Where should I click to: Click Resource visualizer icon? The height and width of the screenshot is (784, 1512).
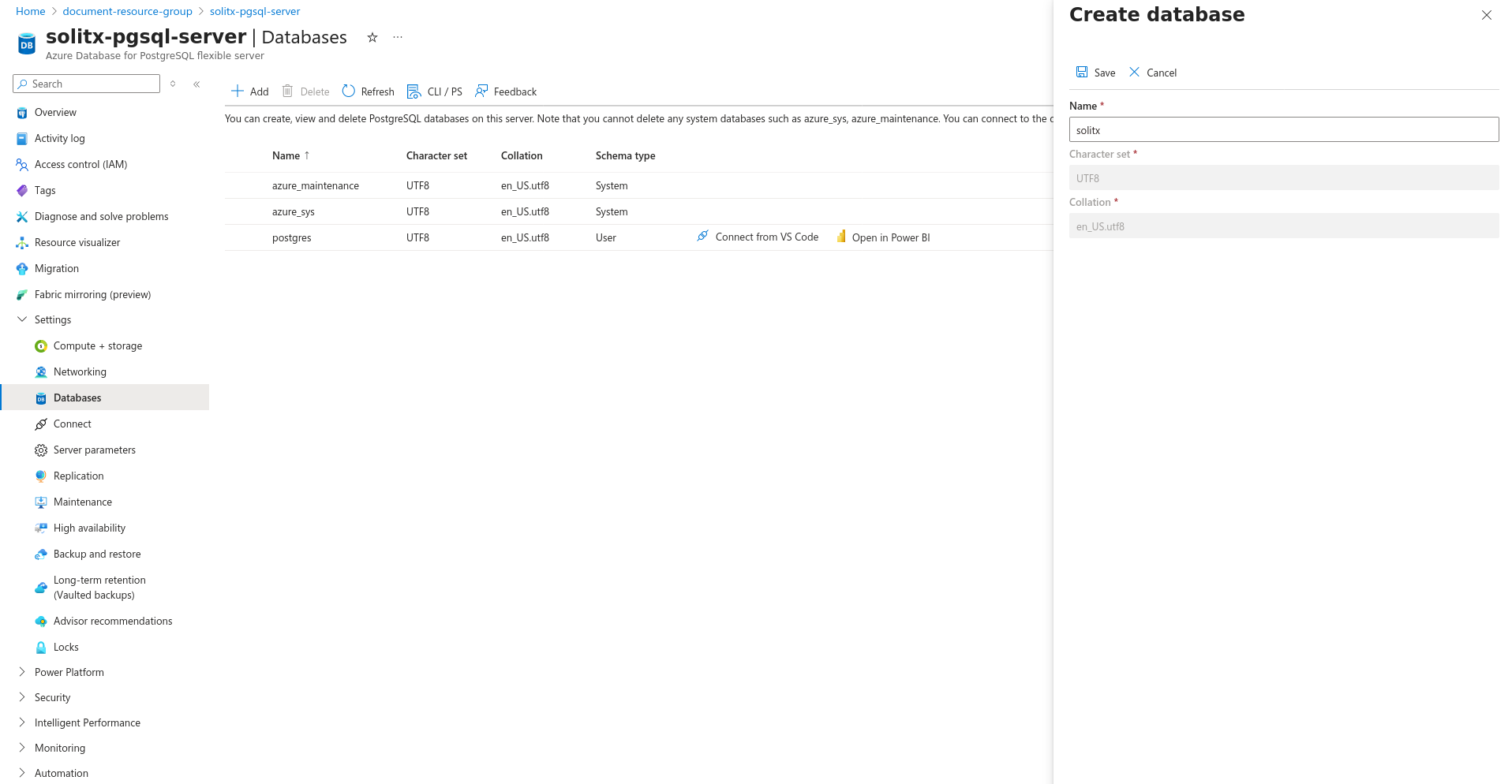point(22,243)
